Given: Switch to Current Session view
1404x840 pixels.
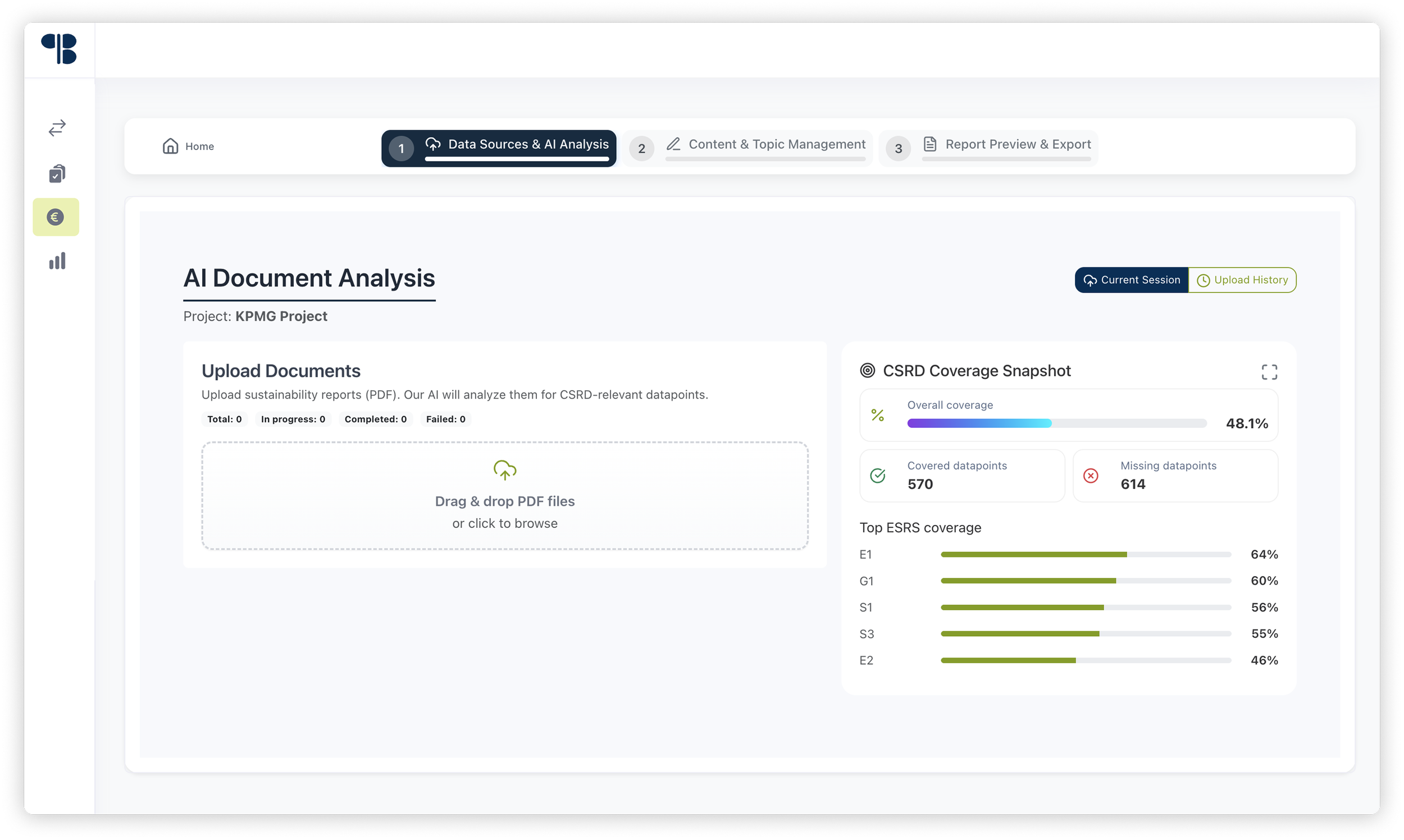Looking at the screenshot, I should [x=1131, y=280].
